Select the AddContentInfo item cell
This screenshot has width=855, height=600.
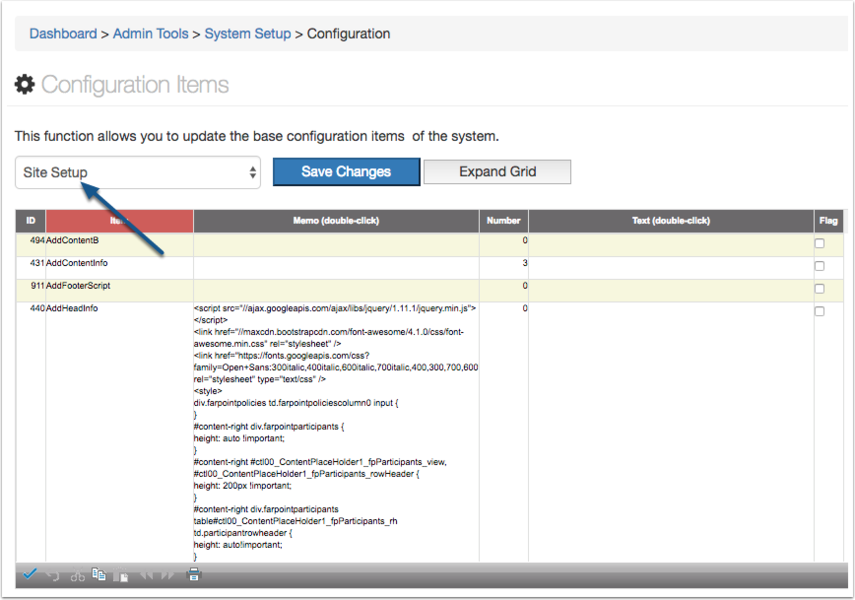tap(119, 267)
